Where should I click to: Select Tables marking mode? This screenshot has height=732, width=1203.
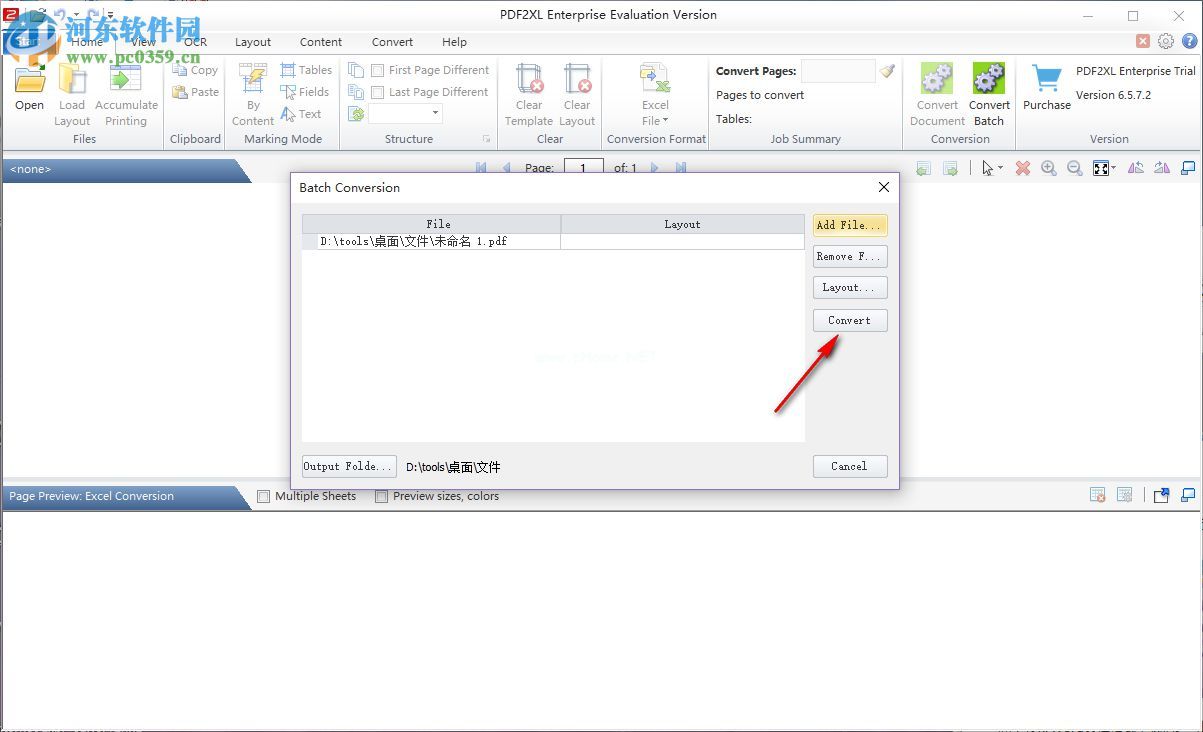(288, 70)
